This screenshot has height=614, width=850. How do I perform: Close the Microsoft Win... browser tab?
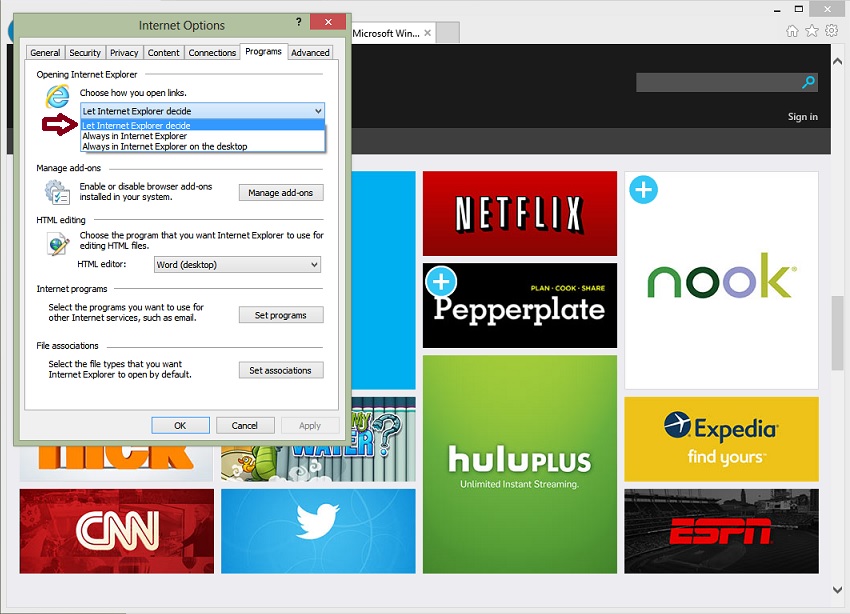tap(428, 33)
